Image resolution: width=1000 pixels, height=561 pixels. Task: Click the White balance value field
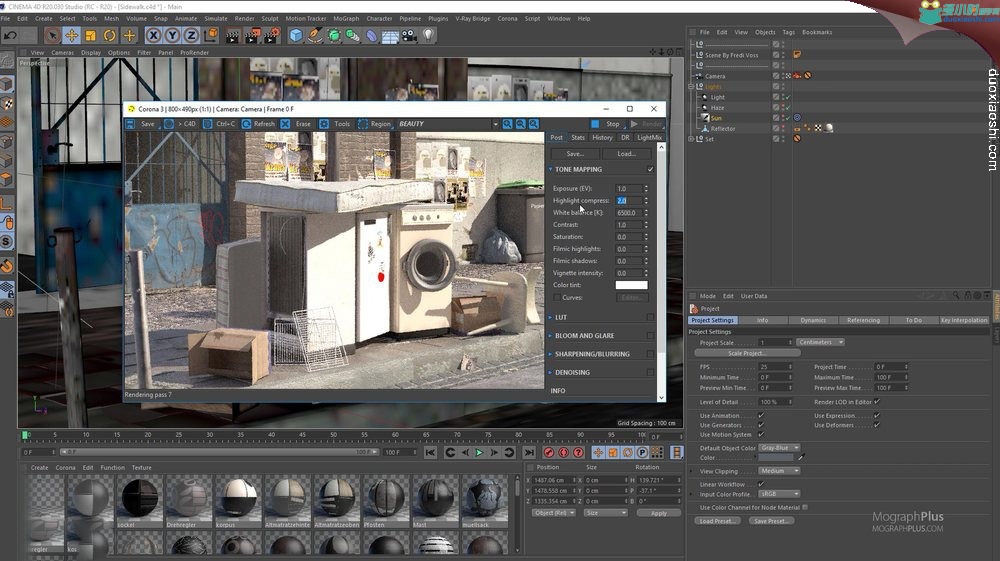[x=628, y=213]
